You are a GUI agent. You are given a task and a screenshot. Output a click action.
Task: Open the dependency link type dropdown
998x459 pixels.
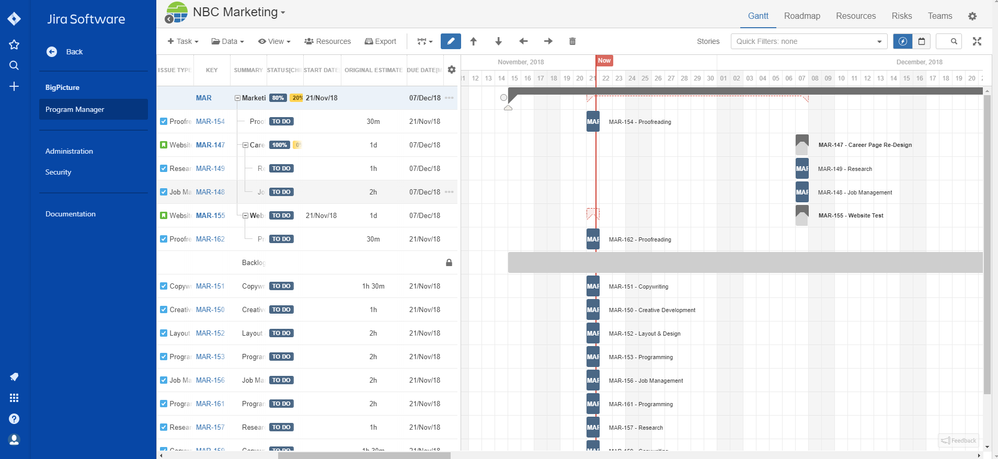coord(425,41)
